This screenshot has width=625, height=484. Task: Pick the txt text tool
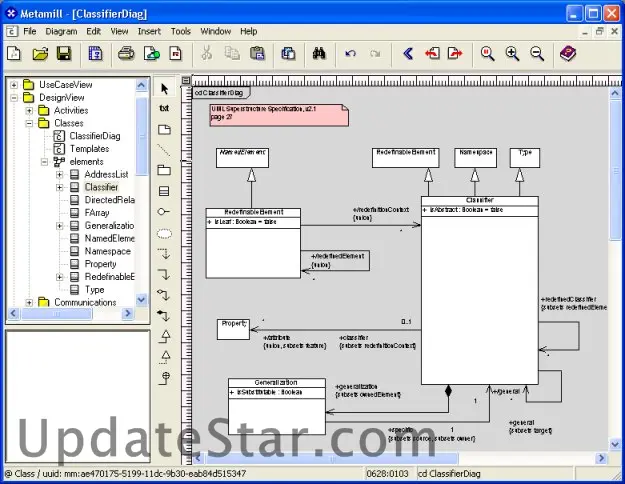point(165,108)
